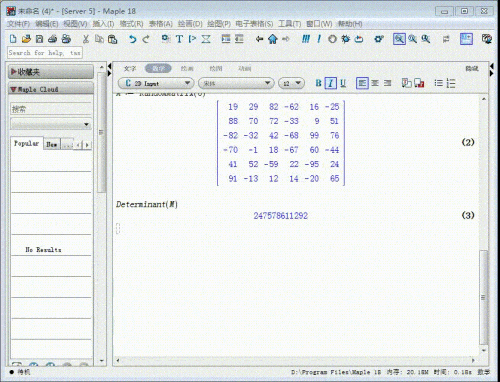Click the 文字 mode button
This screenshot has height=382, width=500.
[130, 68]
